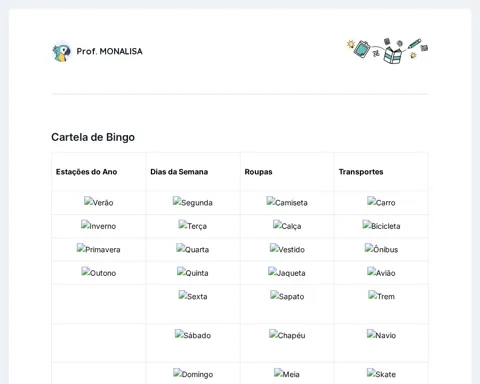Click the Transportes column header
The width and height of the screenshot is (480, 384).
pyautogui.click(x=361, y=172)
